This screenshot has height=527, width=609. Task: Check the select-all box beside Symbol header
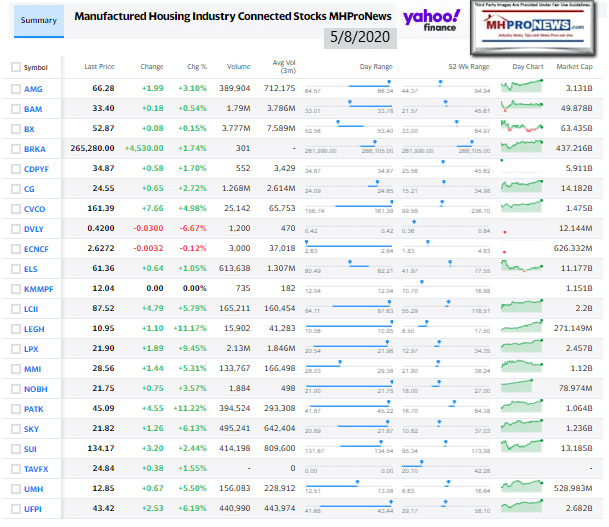point(14,67)
